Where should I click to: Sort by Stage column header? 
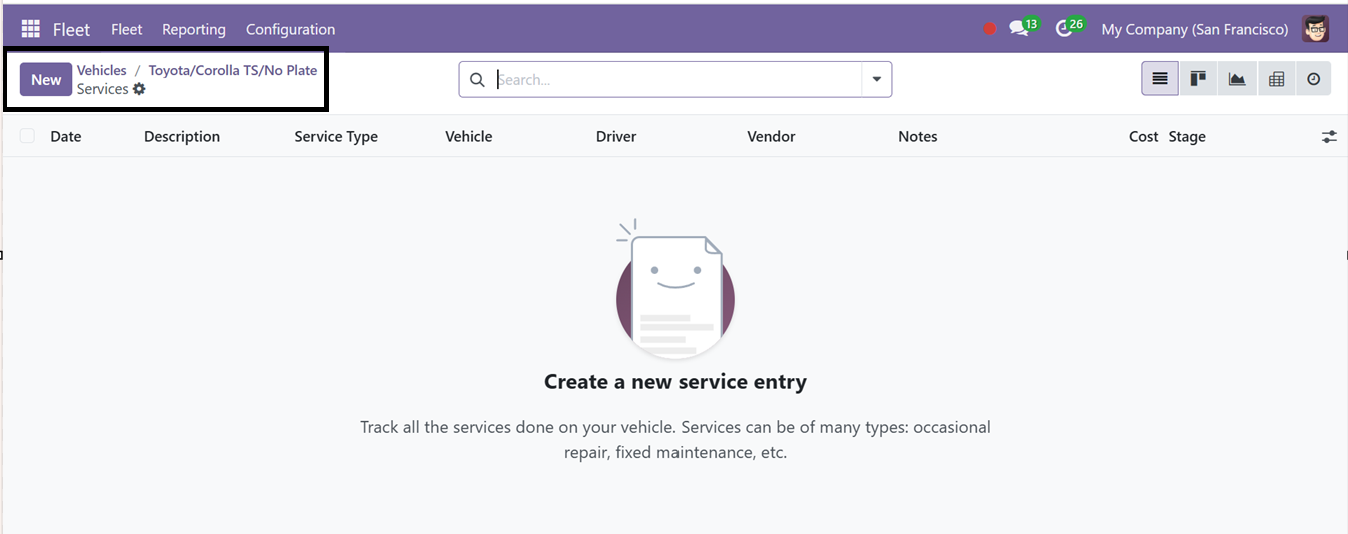pos(1187,136)
